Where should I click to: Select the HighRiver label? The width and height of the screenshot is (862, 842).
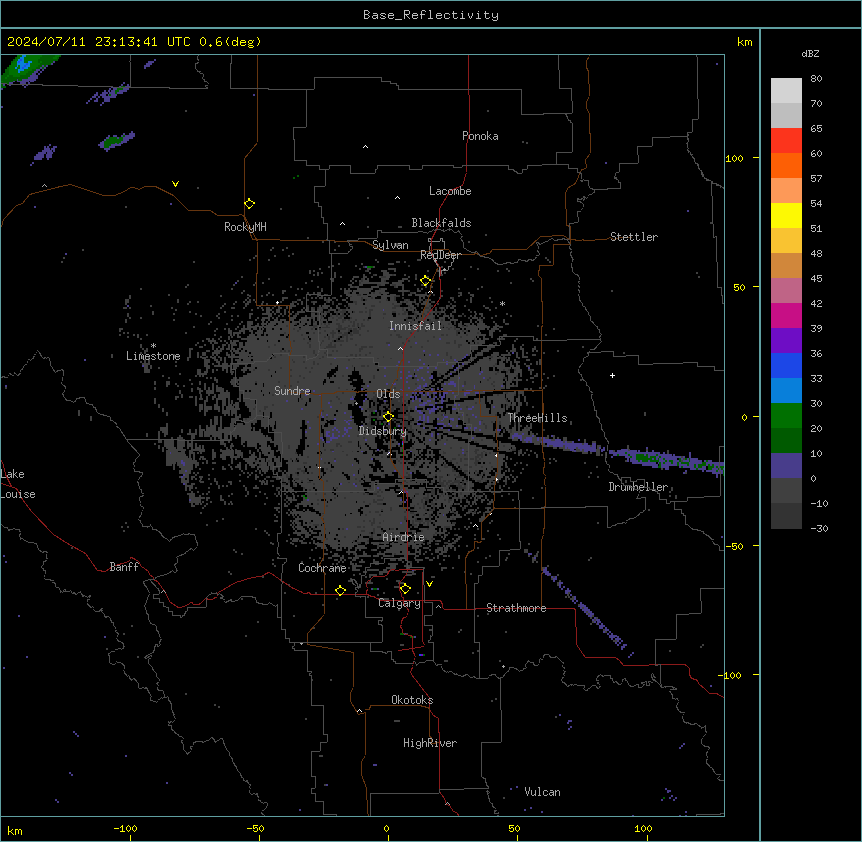coord(430,743)
